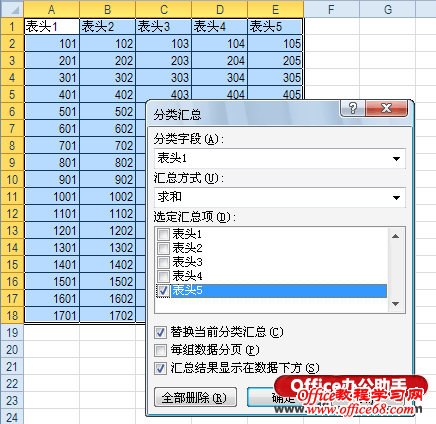The image size is (436, 424).
Task: Click cell with value 105
Action: 276,43
